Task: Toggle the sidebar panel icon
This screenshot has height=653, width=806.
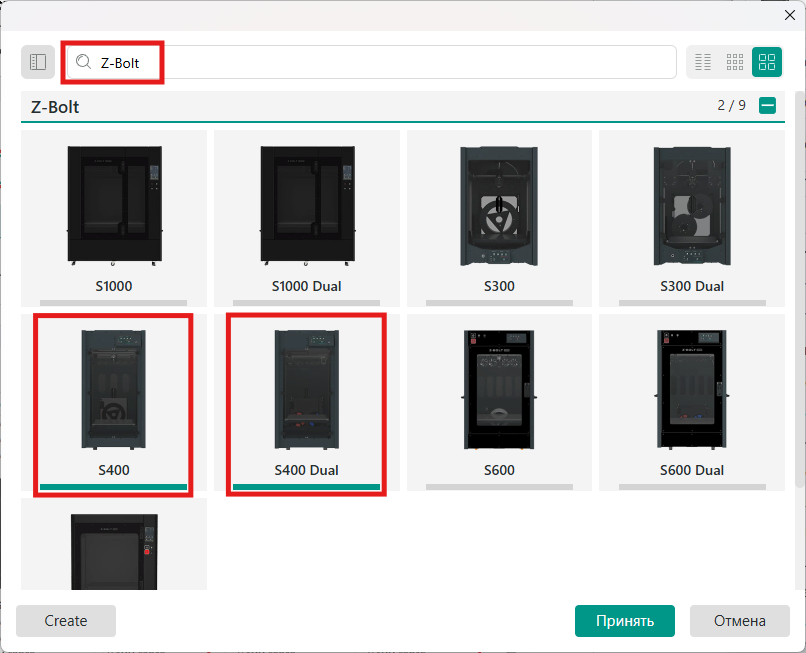Action: click(38, 62)
